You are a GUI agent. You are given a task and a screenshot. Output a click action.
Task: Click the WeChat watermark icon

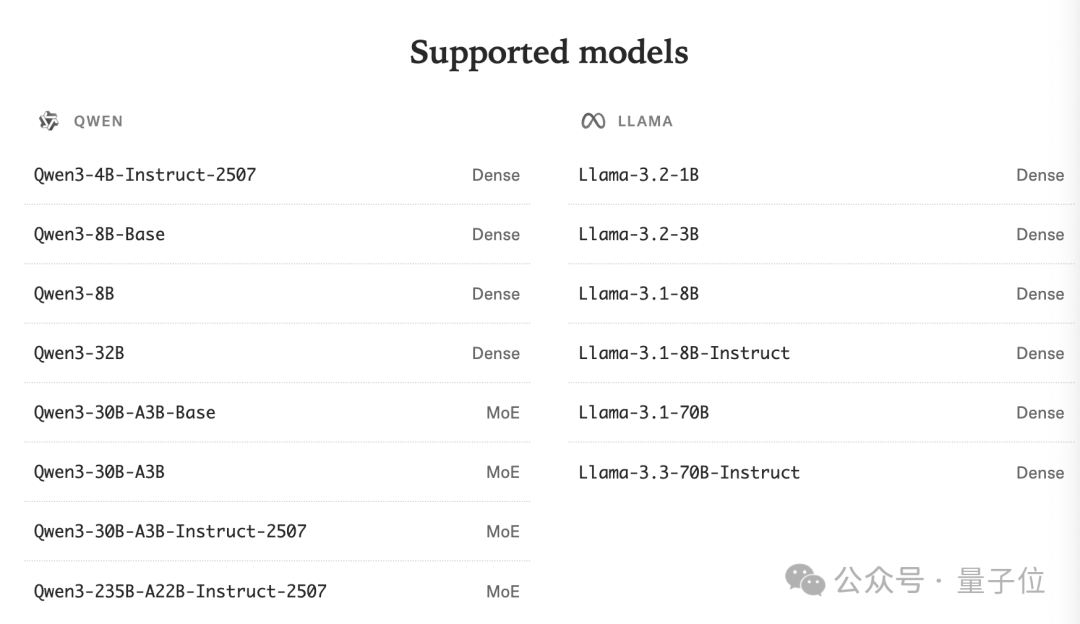point(805,580)
